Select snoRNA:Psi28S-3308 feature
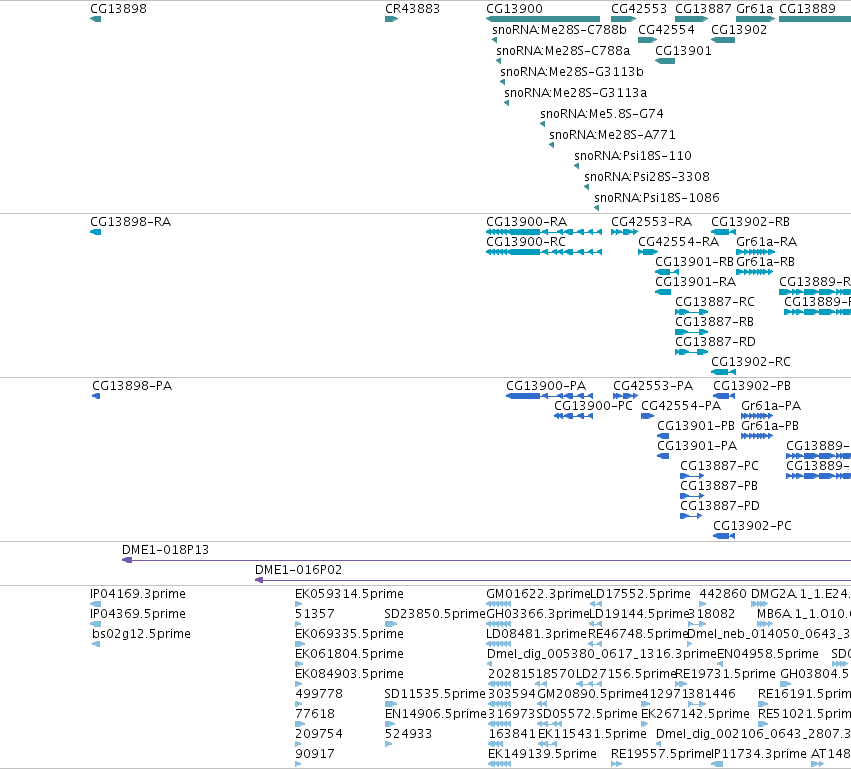 click(586, 187)
